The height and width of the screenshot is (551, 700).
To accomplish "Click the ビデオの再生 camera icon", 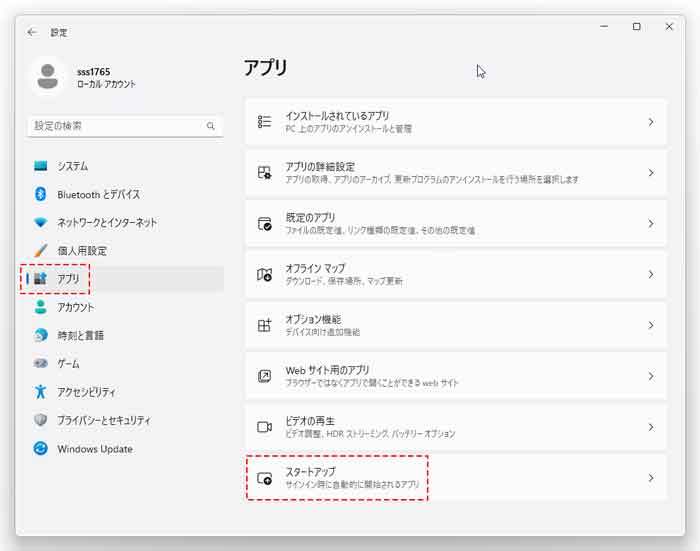I will (264, 427).
